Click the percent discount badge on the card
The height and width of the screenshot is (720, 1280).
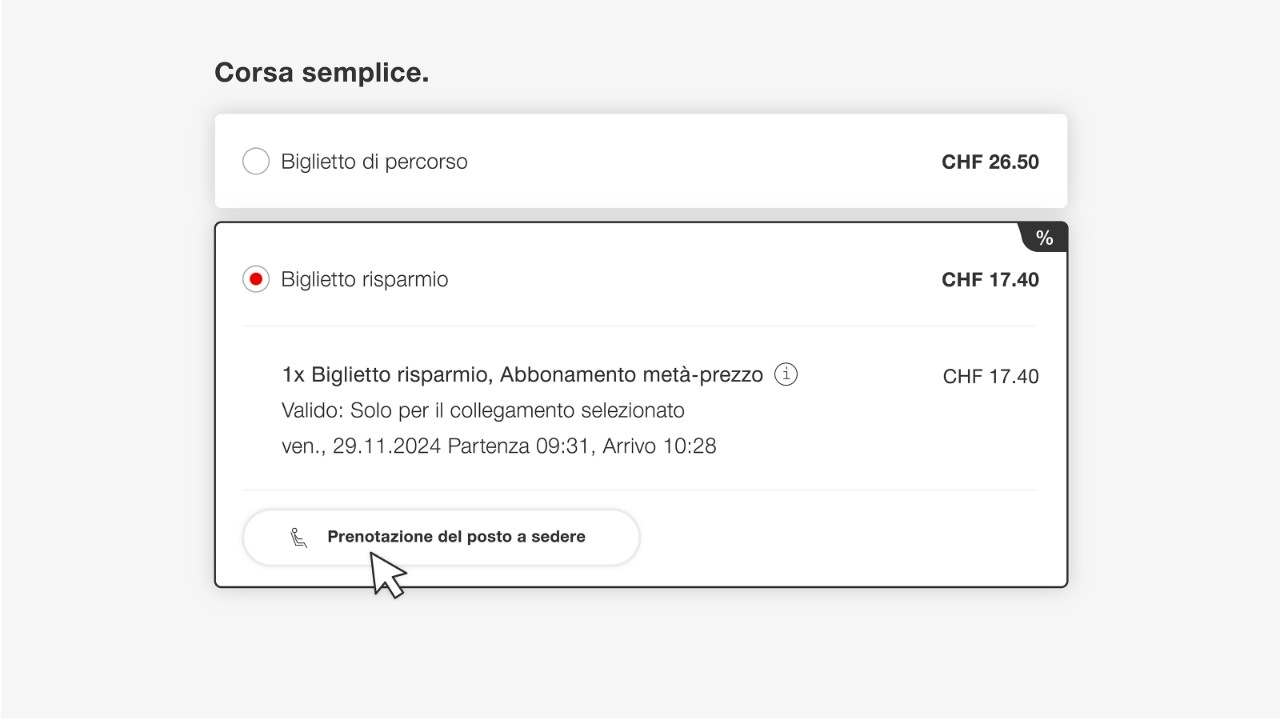pos(1045,237)
